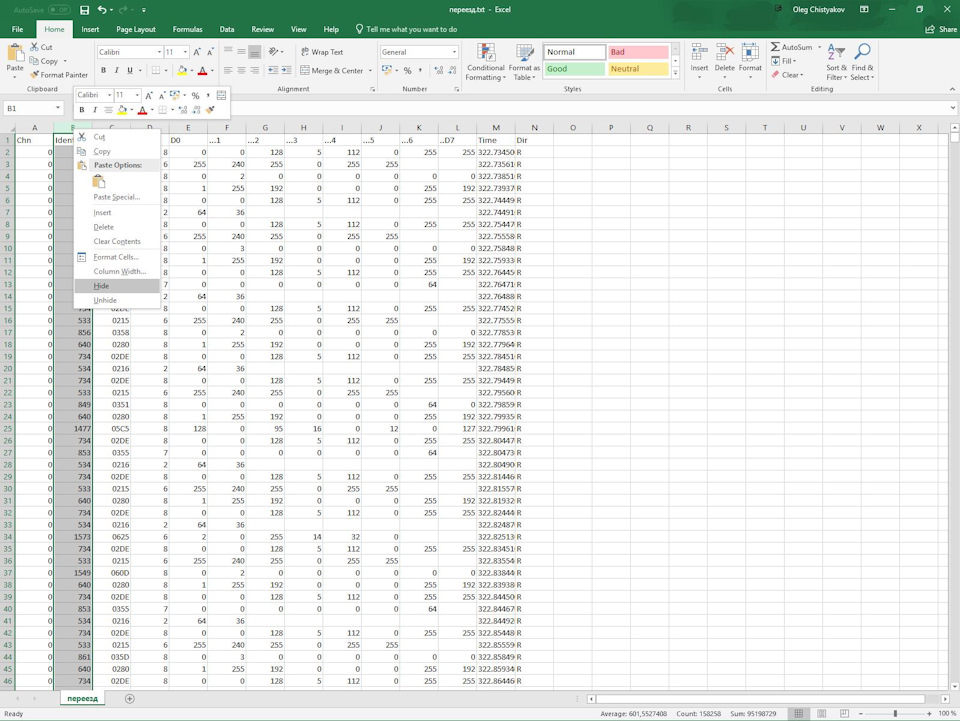Viewport: 960px width, 721px height.
Task: Adjust the zoom slider in status bar
Action: point(895,713)
